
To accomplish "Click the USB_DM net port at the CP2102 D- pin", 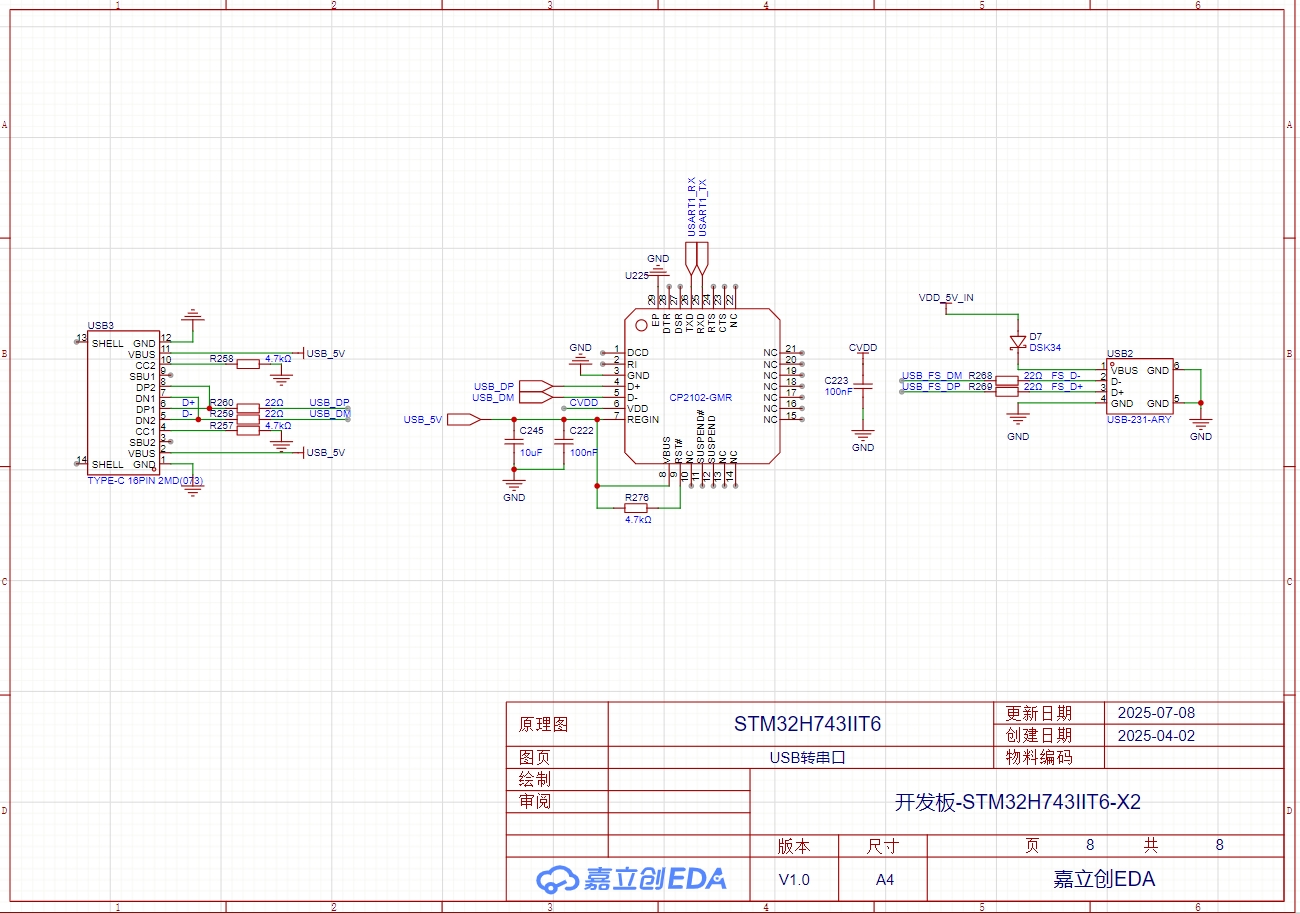I will pos(535,397).
